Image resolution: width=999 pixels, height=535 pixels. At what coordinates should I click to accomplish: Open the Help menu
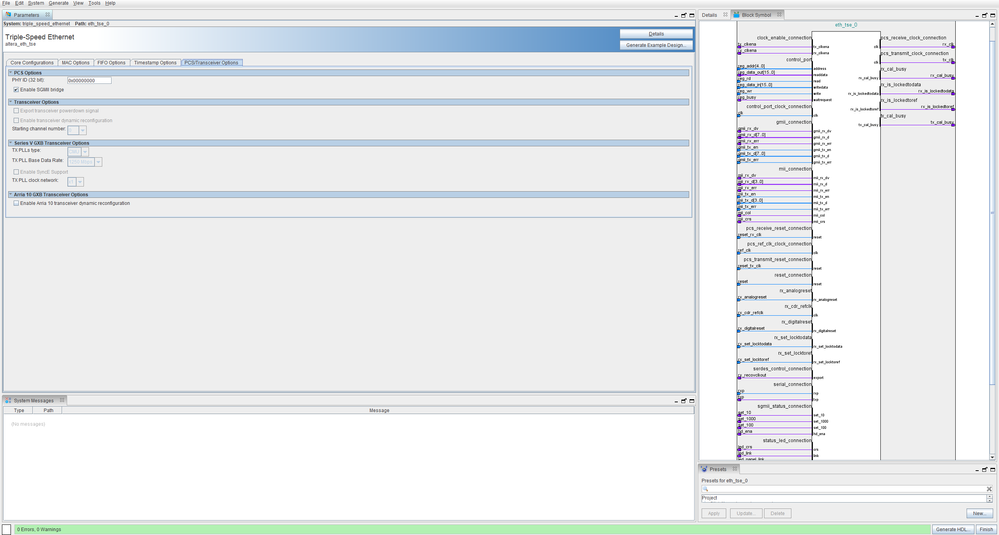coord(110,3)
